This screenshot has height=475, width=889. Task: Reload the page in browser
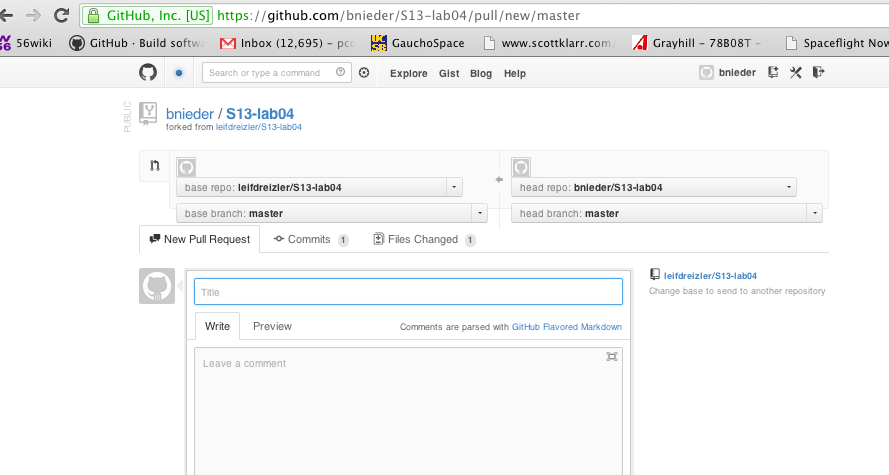(61, 15)
